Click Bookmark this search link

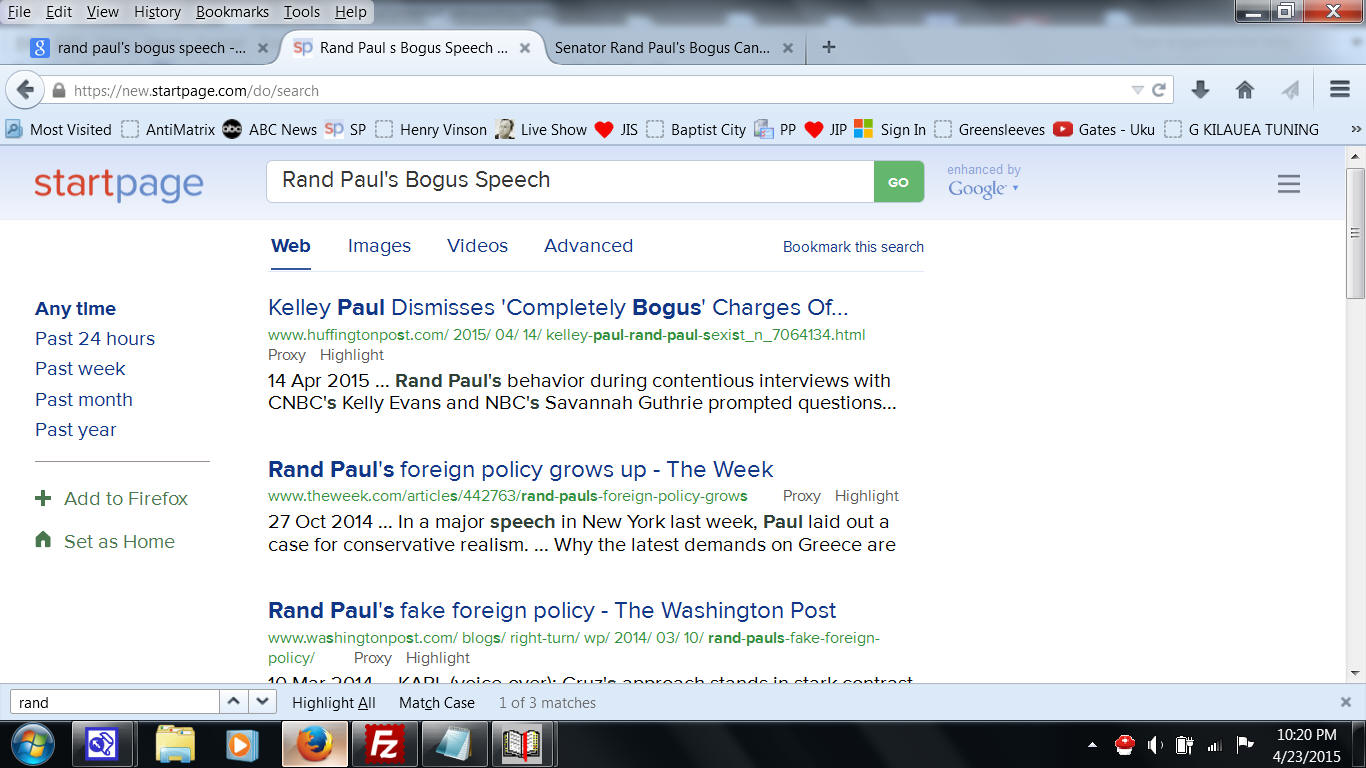[853, 247]
